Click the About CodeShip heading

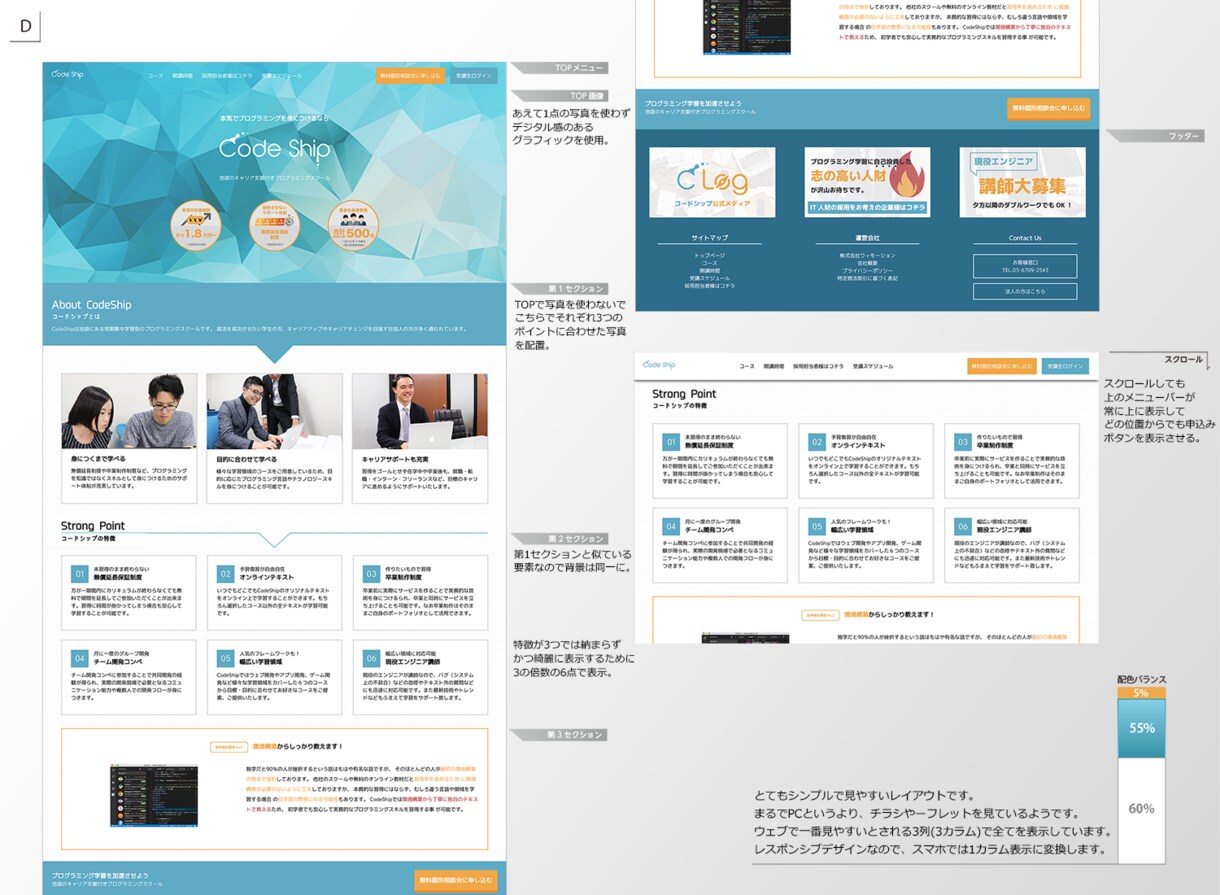pos(91,304)
